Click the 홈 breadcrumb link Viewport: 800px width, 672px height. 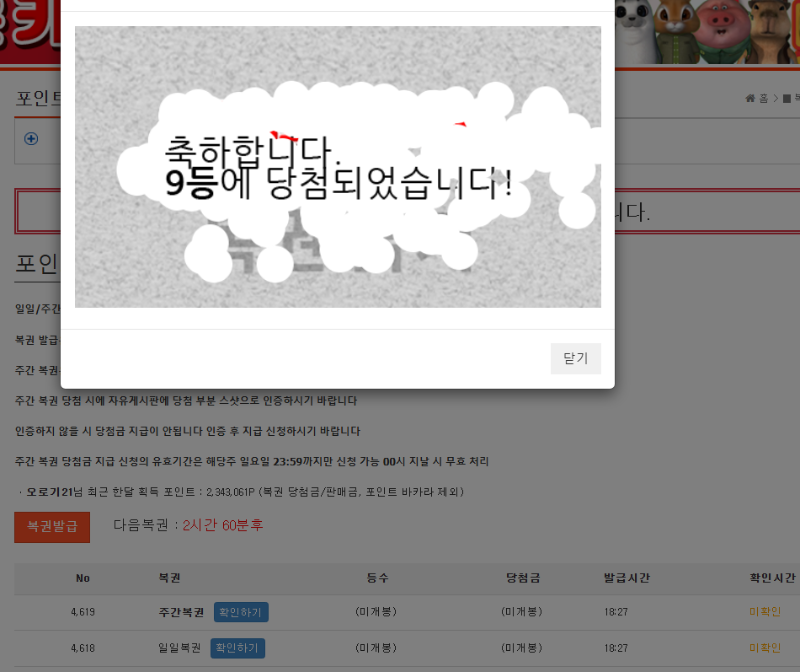click(x=764, y=98)
